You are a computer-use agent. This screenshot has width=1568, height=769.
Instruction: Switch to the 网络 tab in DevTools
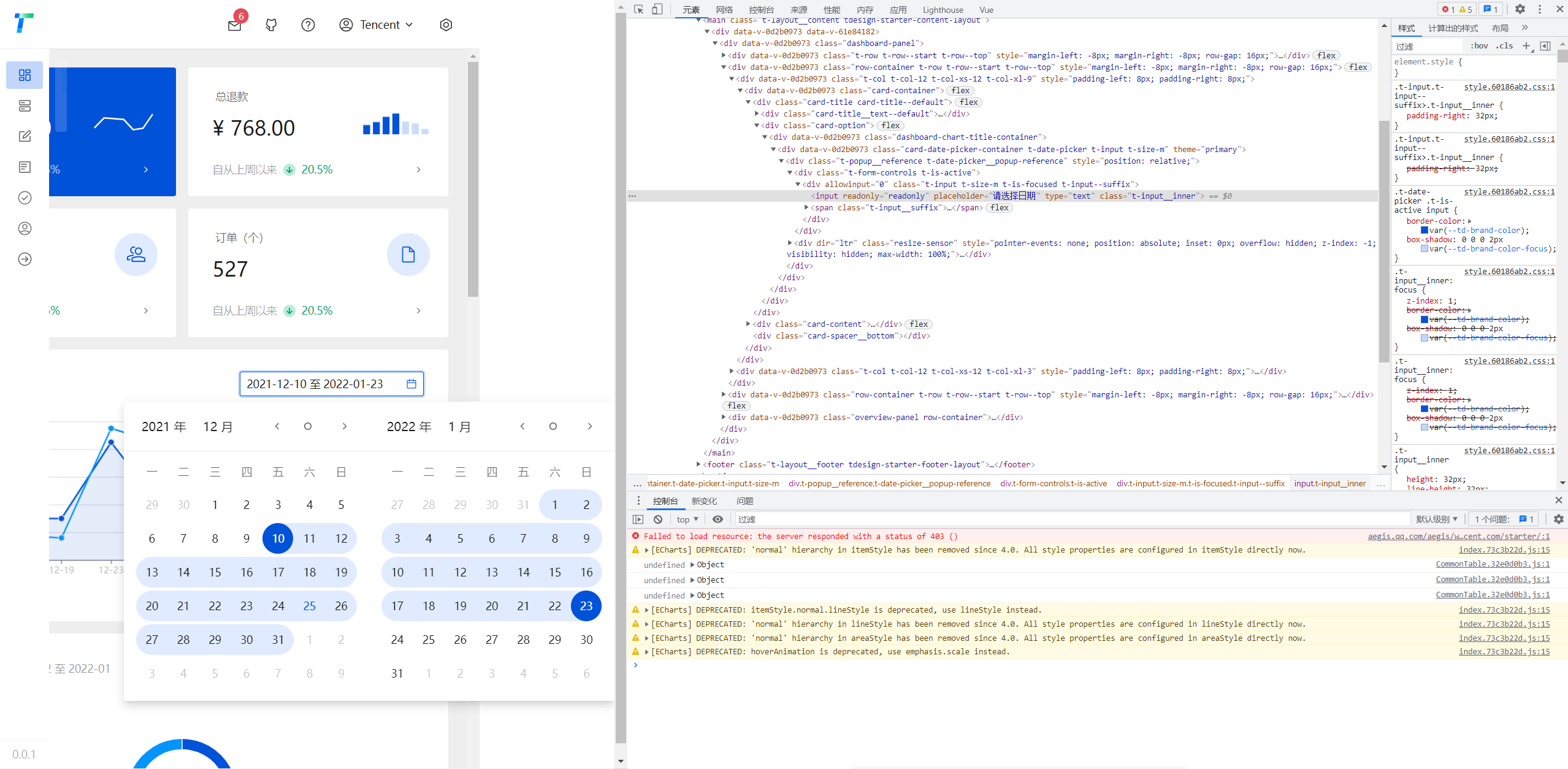723,10
